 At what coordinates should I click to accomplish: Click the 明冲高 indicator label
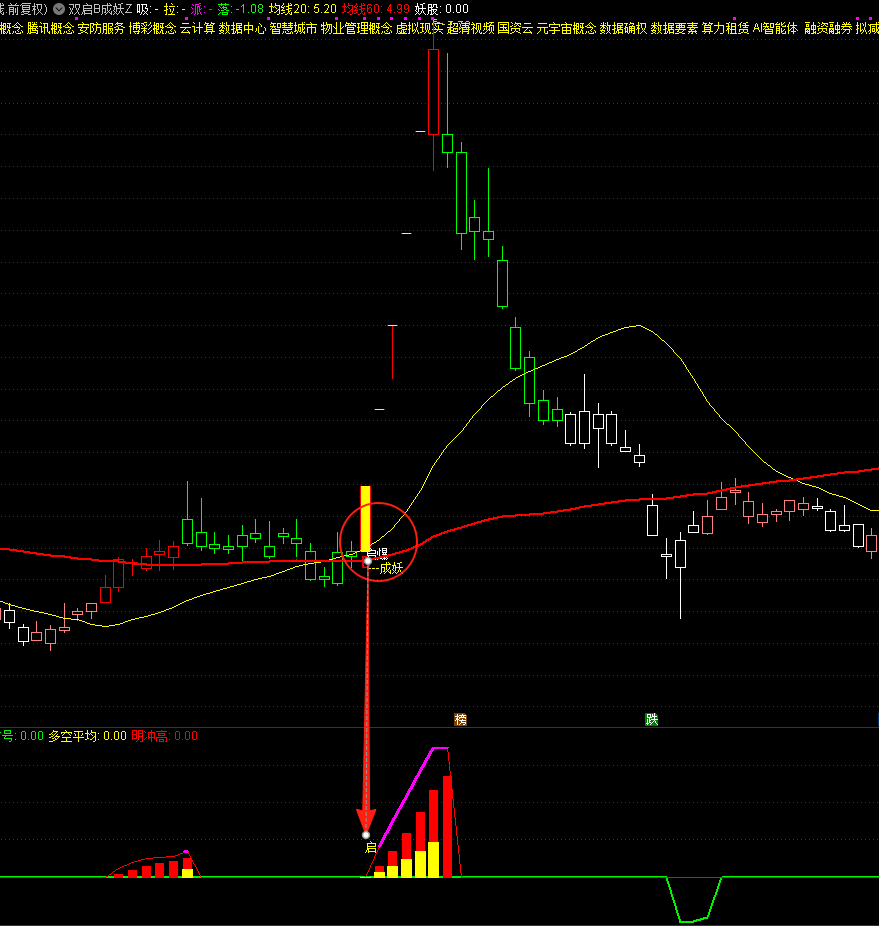coord(151,736)
